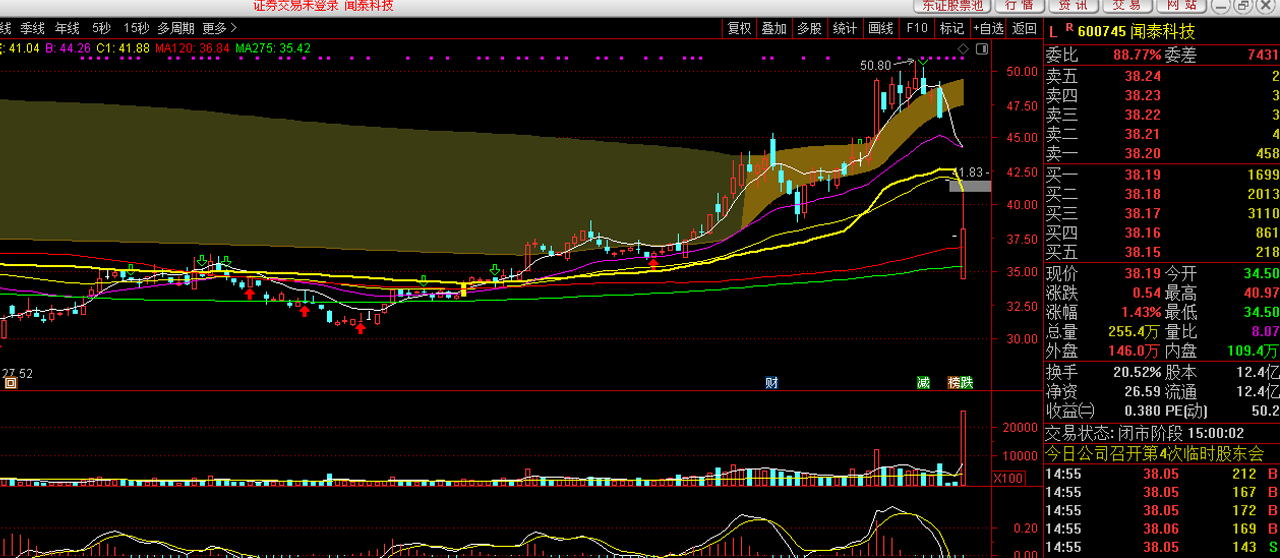This screenshot has height=558, width=1280.
Task: Click the red R badge near 600745
Action: 1068,28
